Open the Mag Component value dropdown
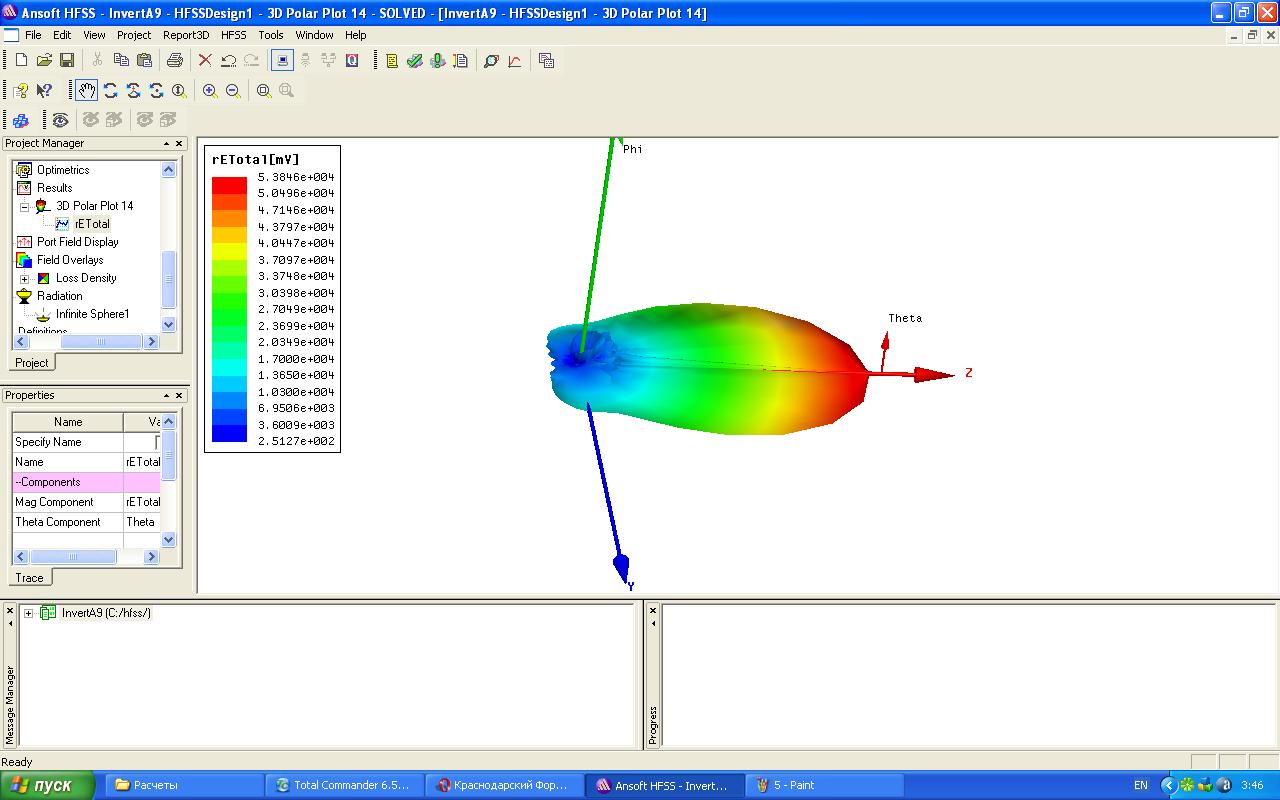Screen dimensions: 1280x800 tap(142, 502)
